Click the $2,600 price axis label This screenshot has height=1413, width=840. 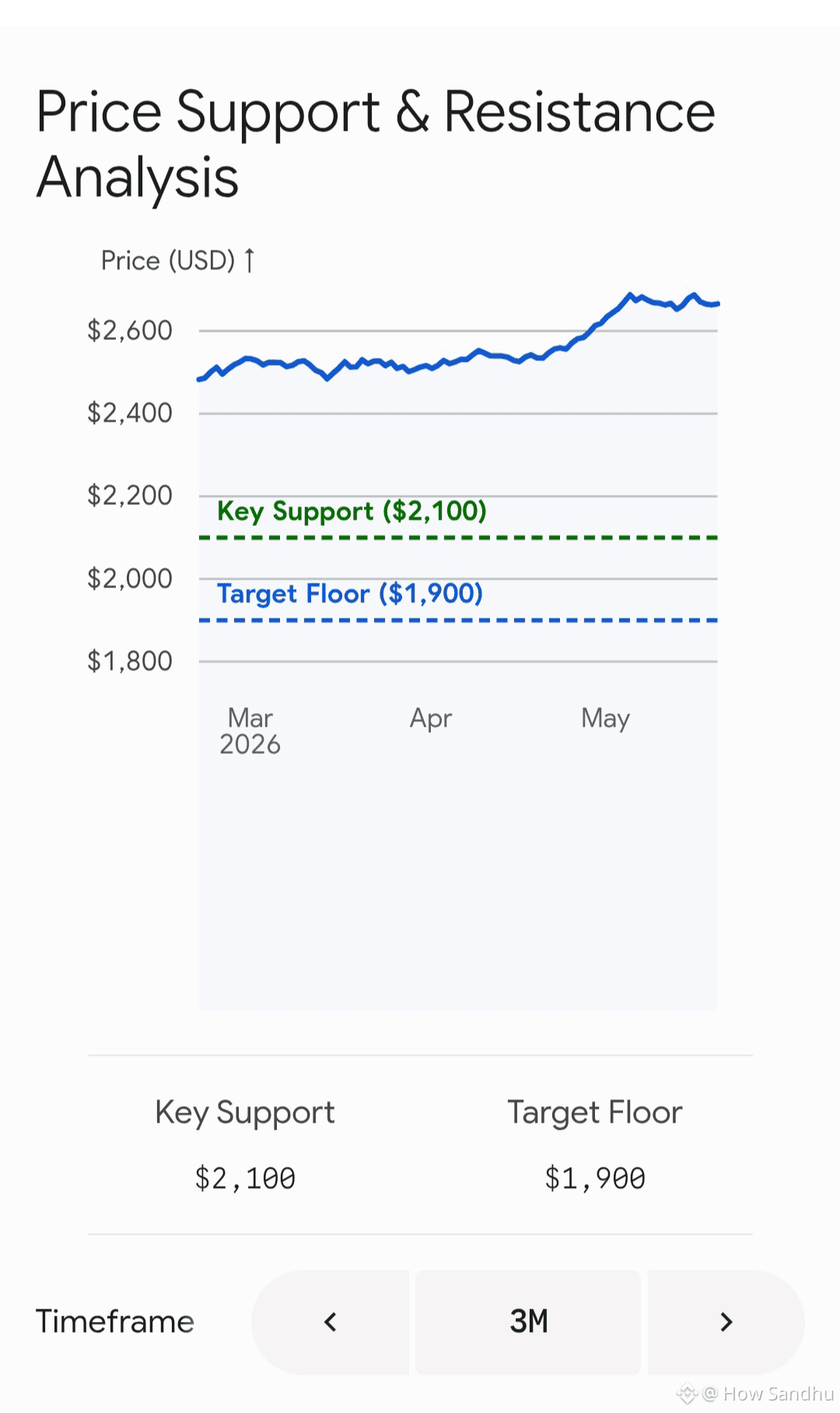click(130, 331)
